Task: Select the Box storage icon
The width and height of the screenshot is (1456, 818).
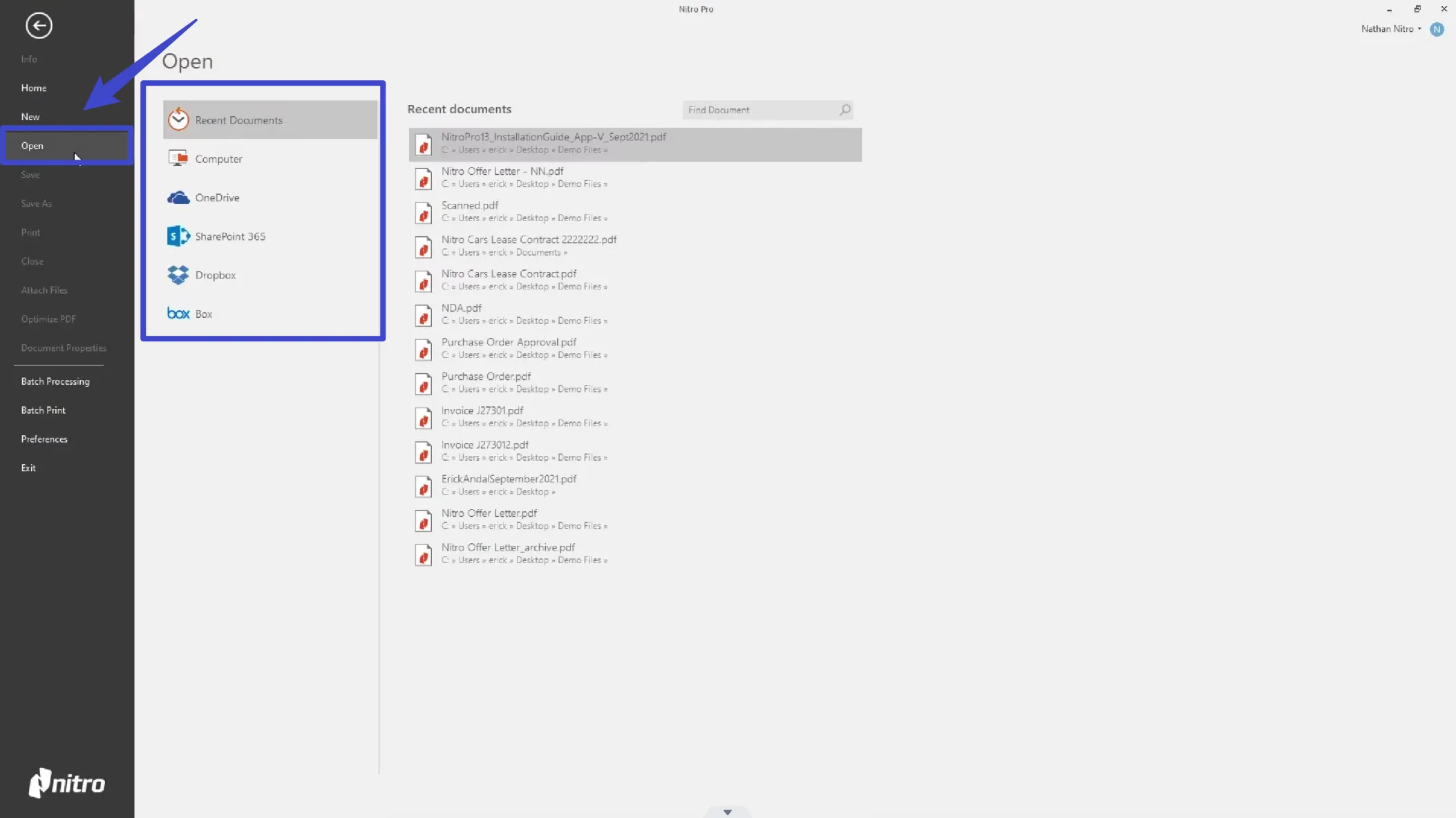Action: tap(178, 313)
